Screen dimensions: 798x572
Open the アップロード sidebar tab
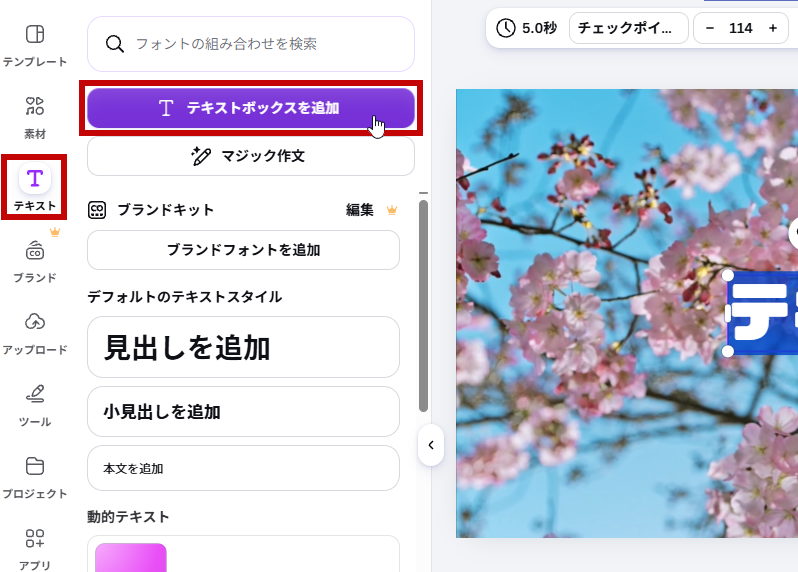(35, 334)
